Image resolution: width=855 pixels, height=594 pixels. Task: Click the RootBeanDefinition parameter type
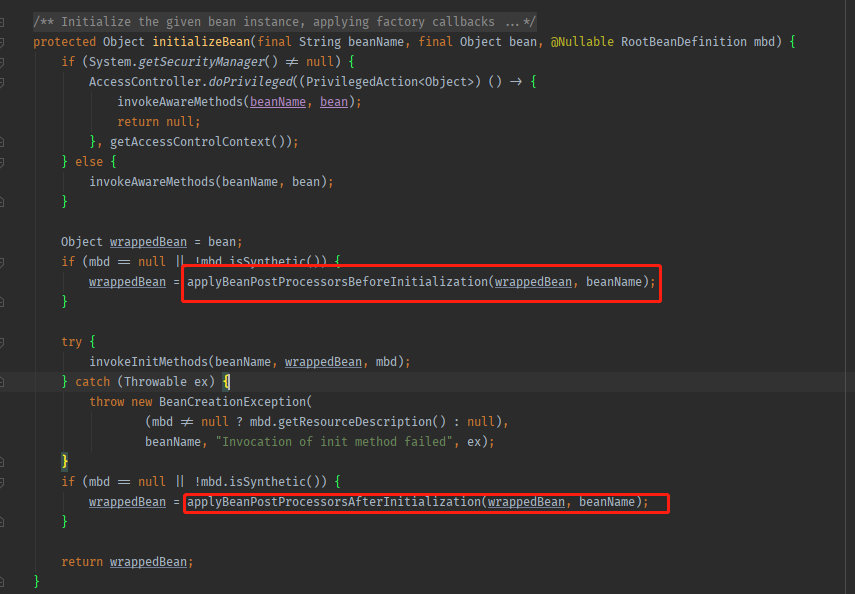(x=684, y=42)
